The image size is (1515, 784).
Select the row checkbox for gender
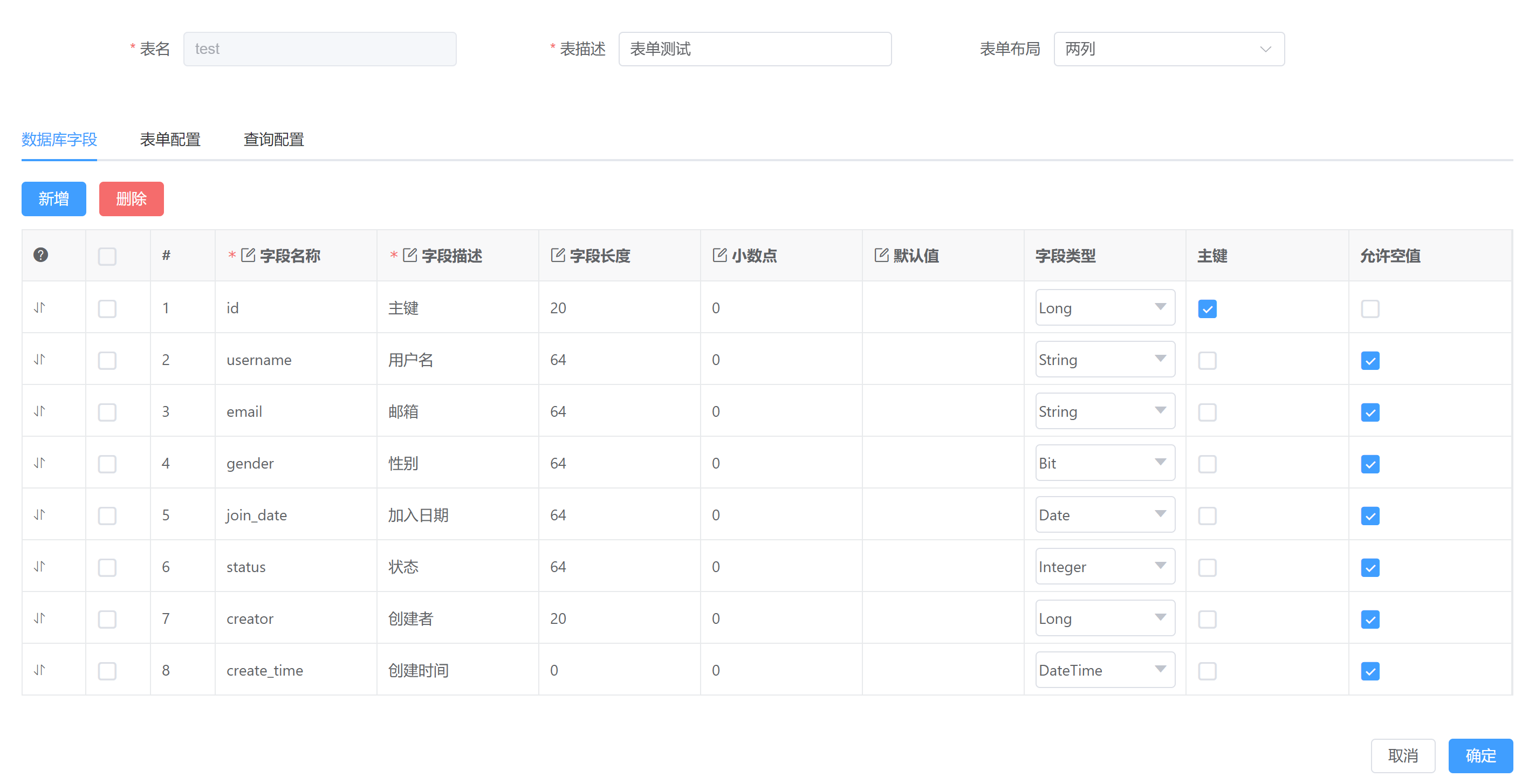107,464
